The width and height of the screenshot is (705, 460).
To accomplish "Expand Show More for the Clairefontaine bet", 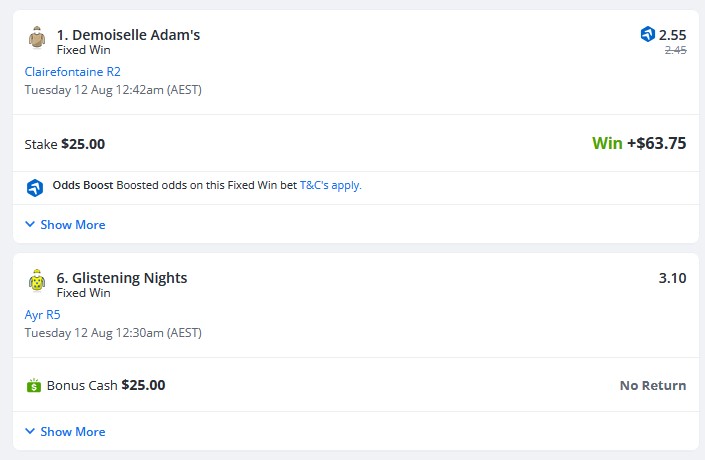I will (x=65, y=224).
